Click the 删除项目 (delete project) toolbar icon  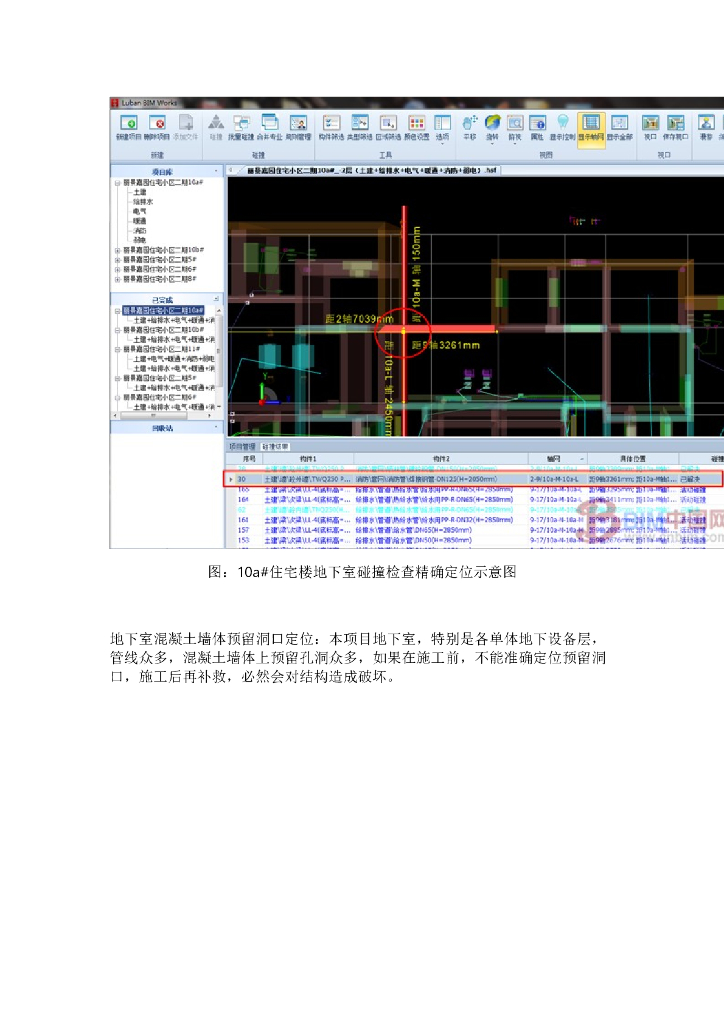[157, 127]
